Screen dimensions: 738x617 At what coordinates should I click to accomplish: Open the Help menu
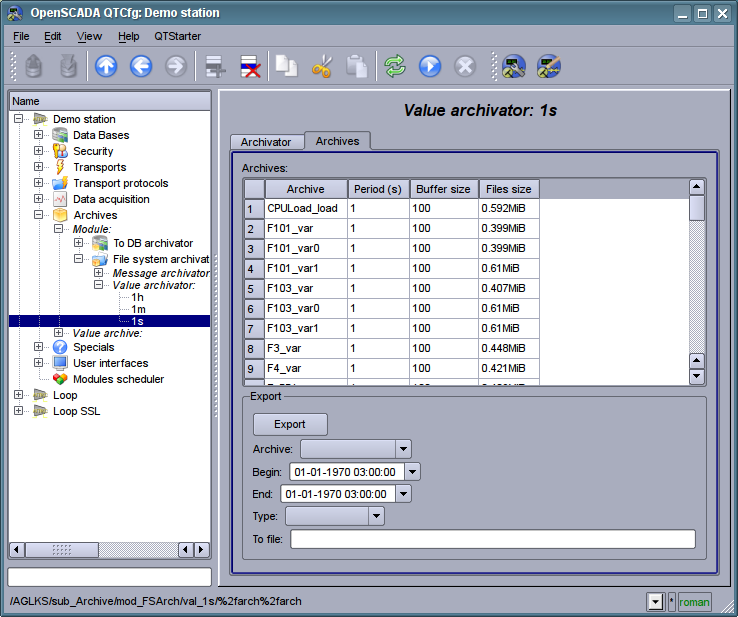(x=128, y=36)
